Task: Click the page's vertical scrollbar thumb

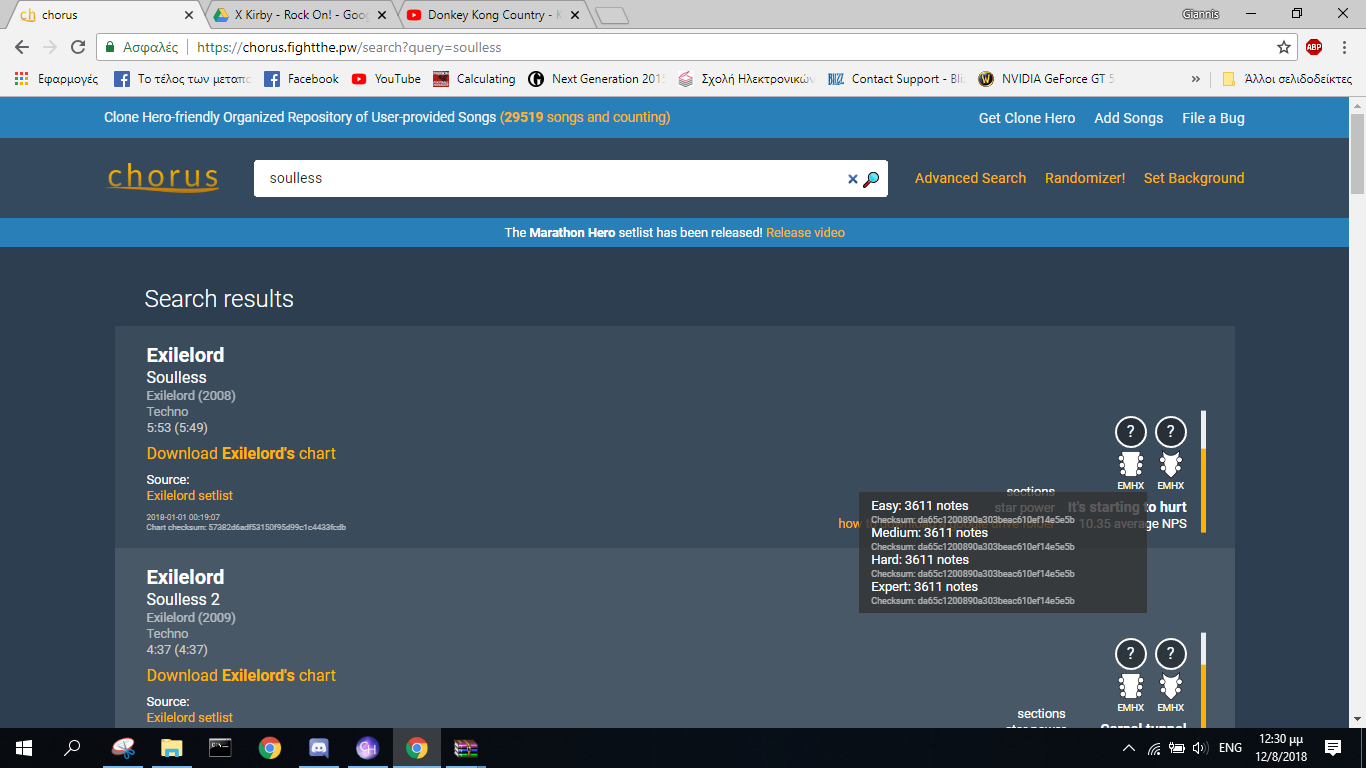Action: [1357, 150]
